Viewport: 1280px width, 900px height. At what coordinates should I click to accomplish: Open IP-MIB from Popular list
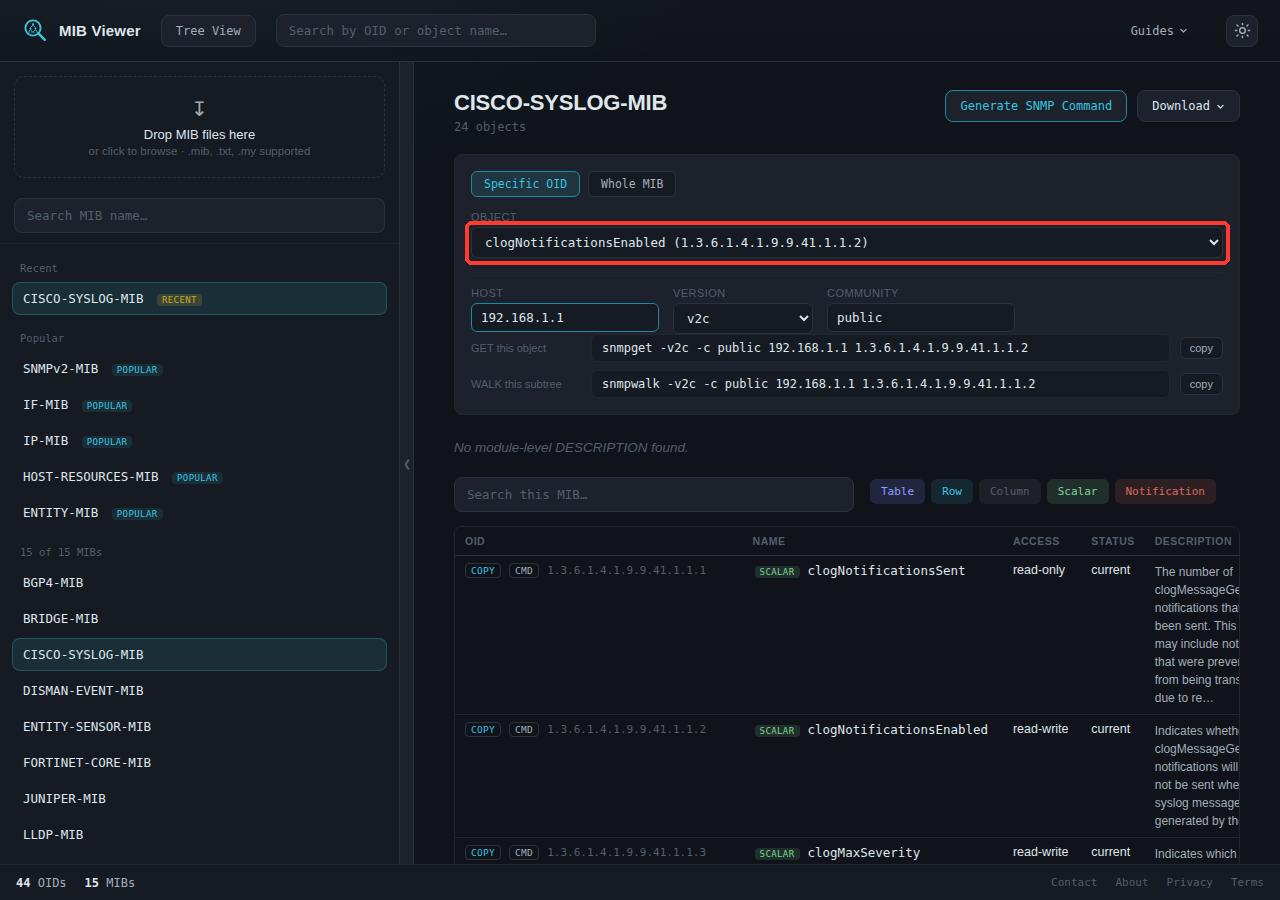coord(199,441)
